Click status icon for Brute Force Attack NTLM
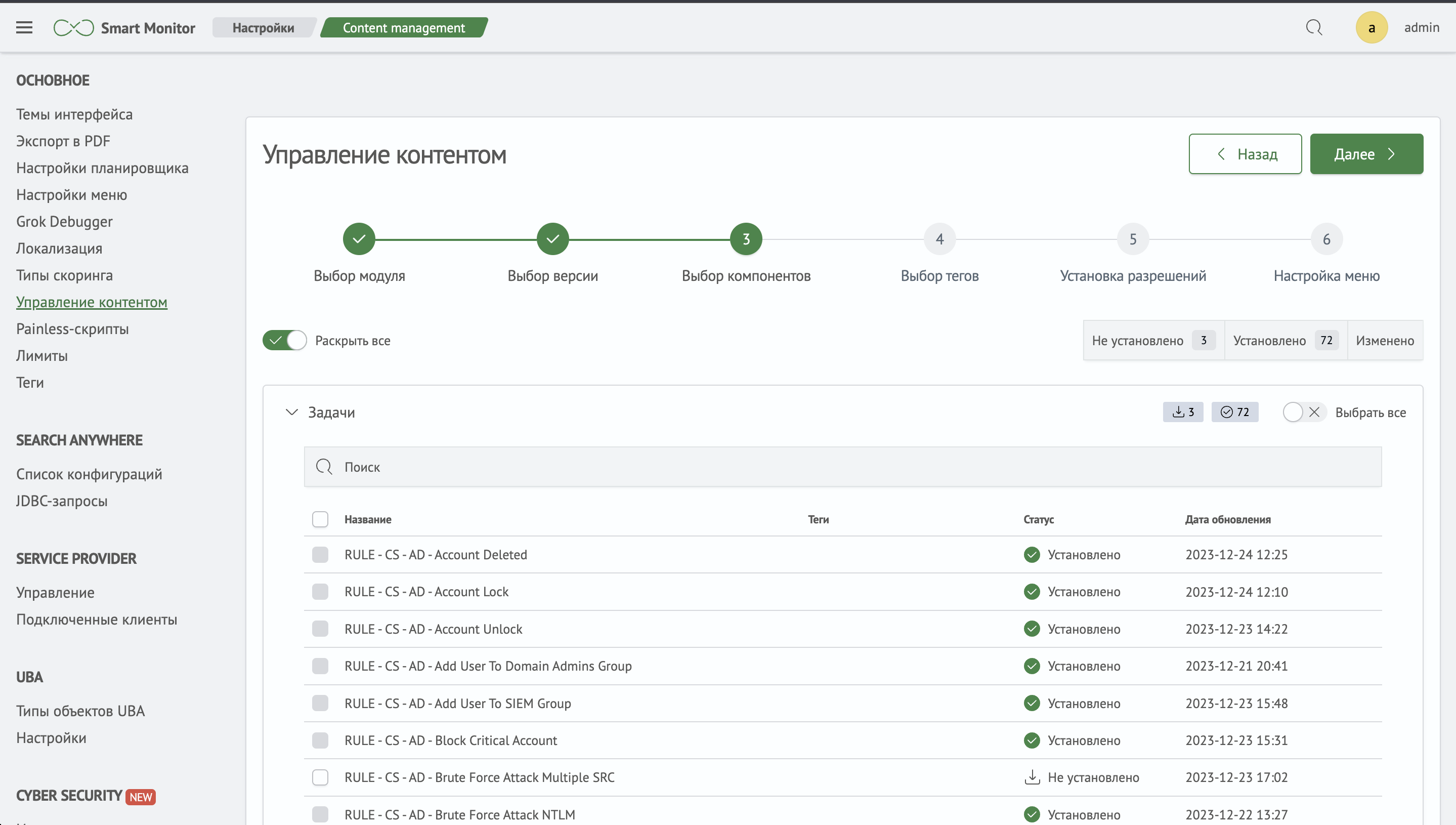 1032,814
